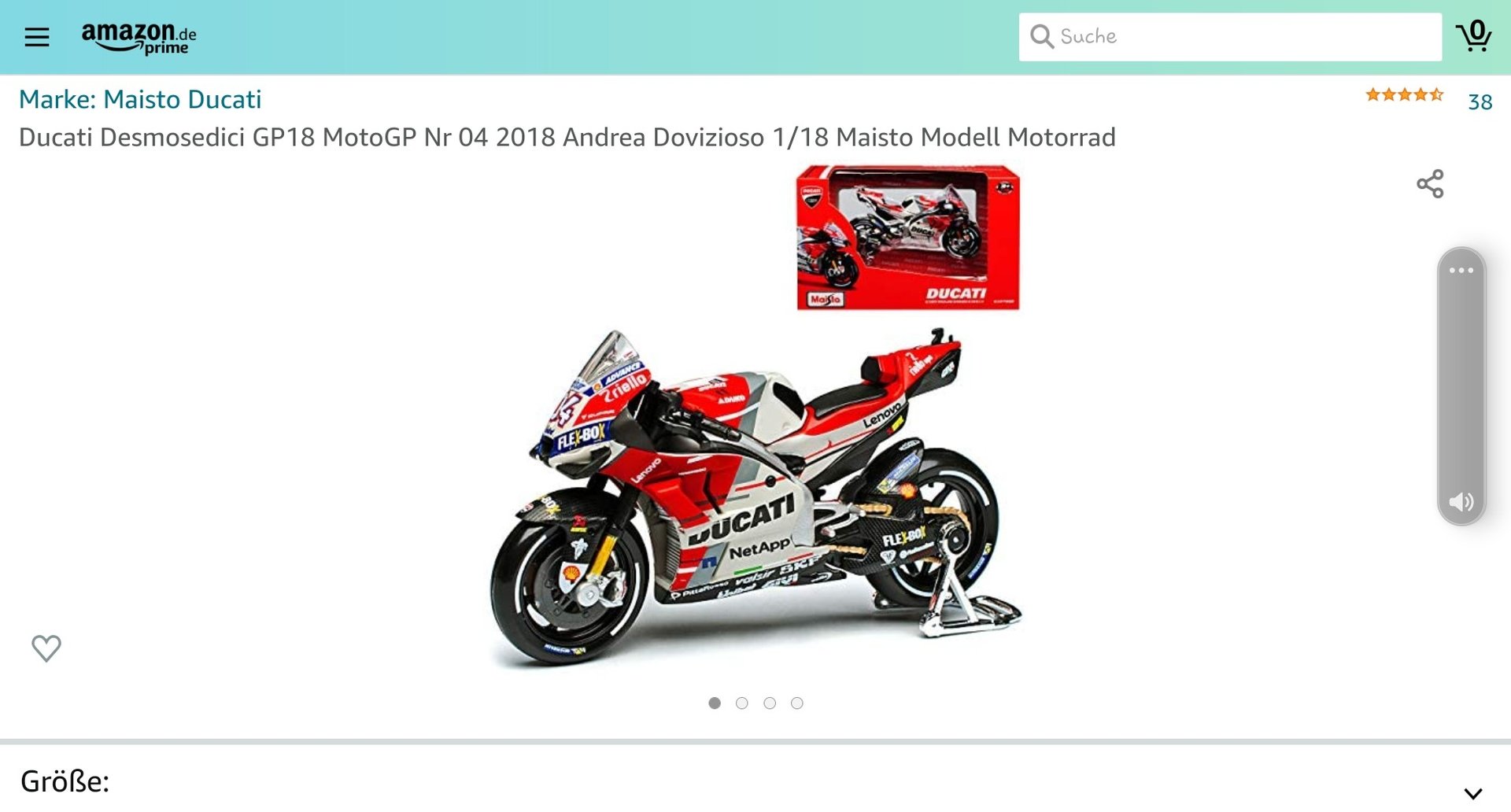
Task: Open the shopping cart
Action: click(1474, 36)
